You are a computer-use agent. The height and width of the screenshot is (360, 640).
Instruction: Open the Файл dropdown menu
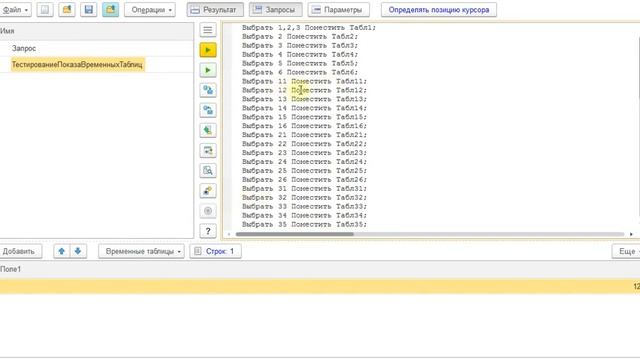15,9
